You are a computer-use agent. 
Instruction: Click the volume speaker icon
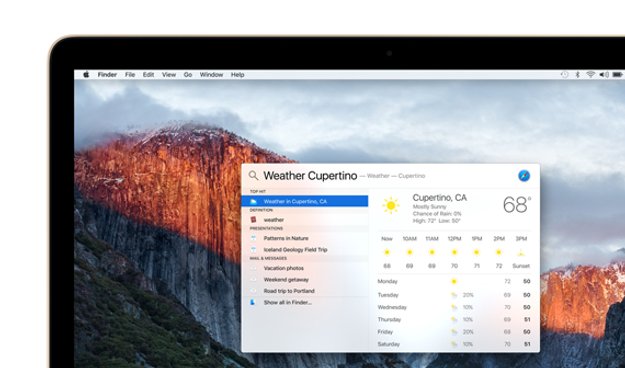[x=604, y=75]
